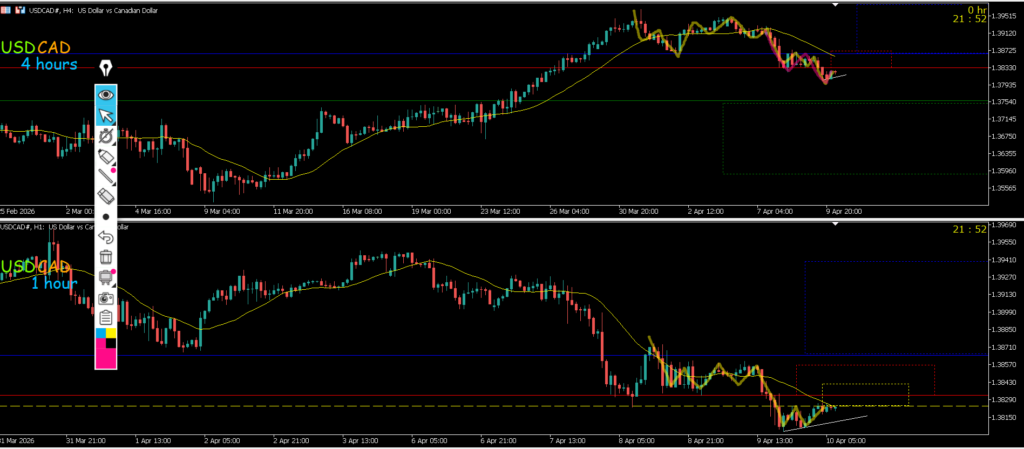Undo last drawing with the curved arrow icon
This screenshot has height=449, width=1024.
106,237
